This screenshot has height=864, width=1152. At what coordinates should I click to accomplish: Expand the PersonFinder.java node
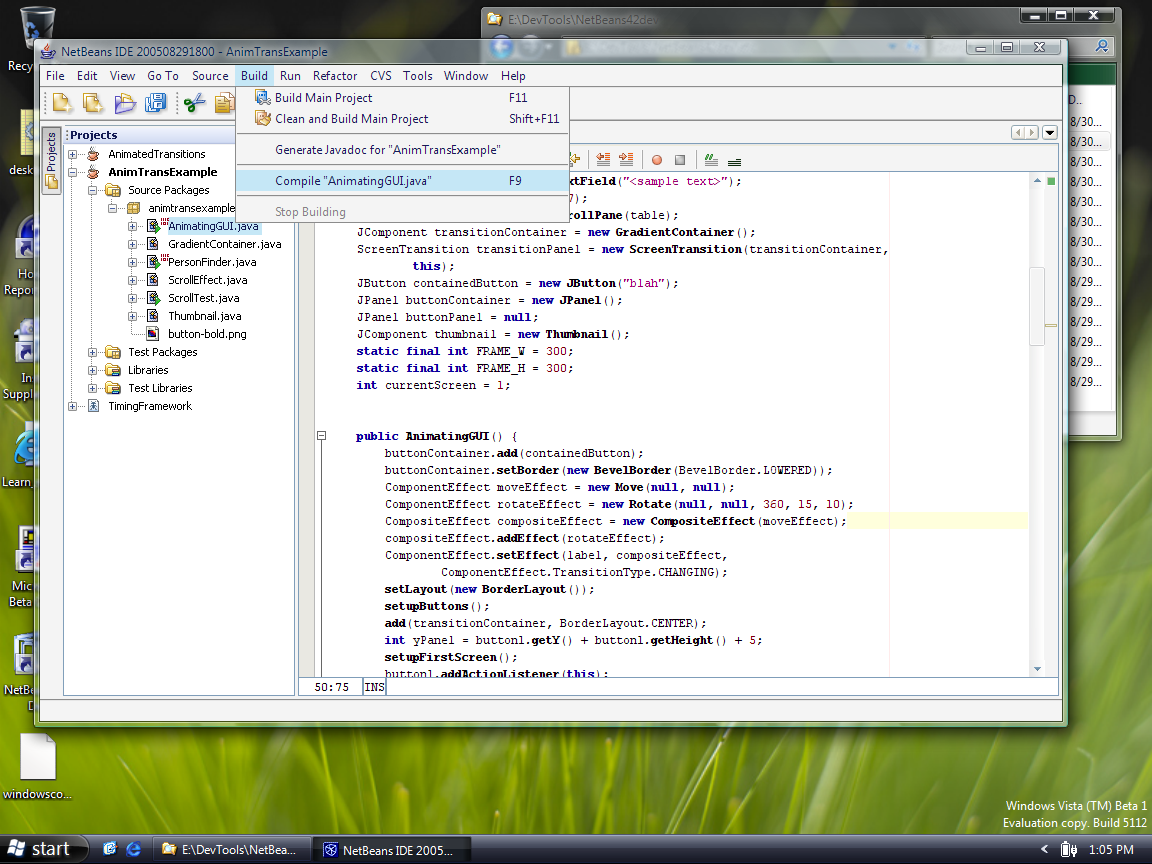tap(132, 262)
